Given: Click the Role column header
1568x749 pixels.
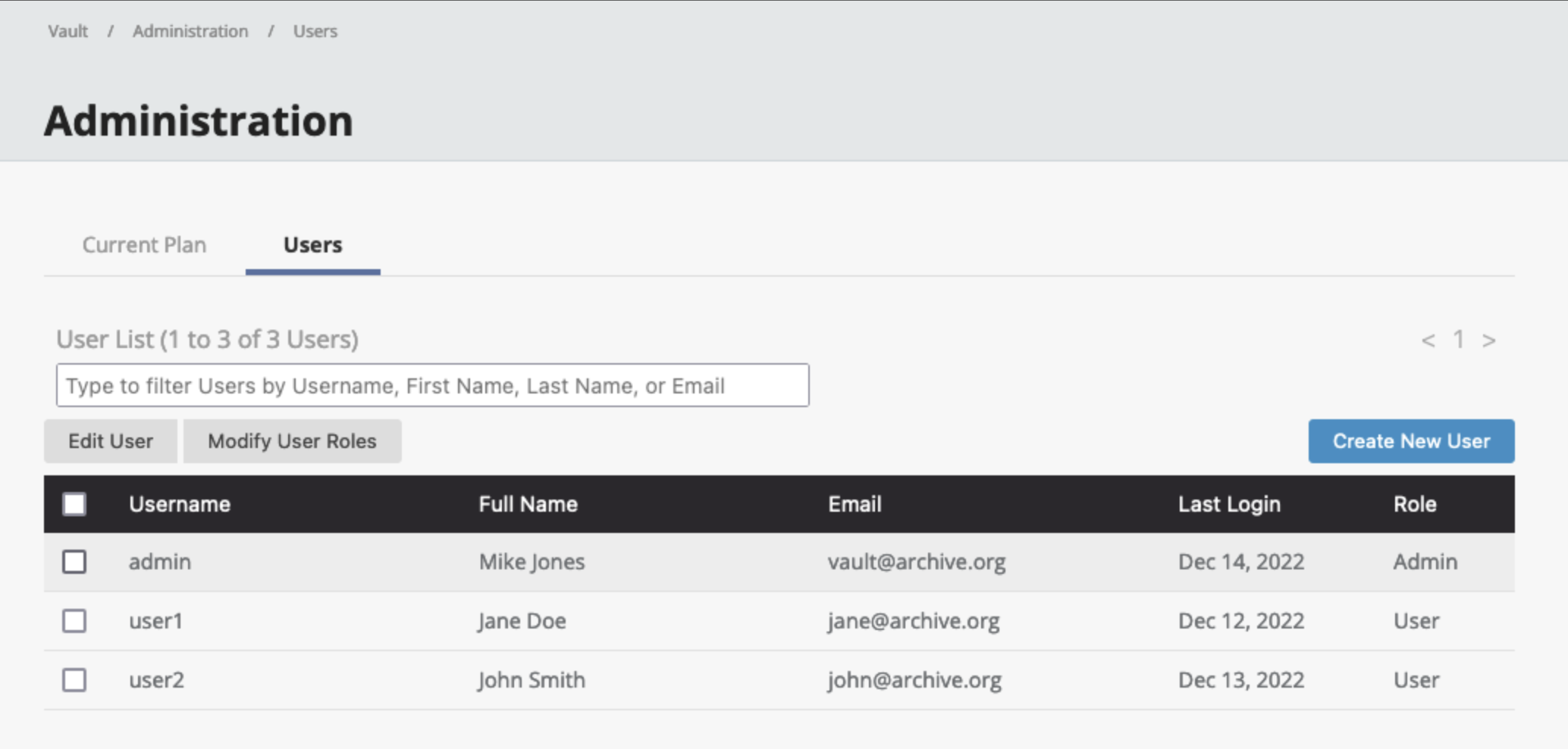Looking at the screenshot, I should 1414,504.
